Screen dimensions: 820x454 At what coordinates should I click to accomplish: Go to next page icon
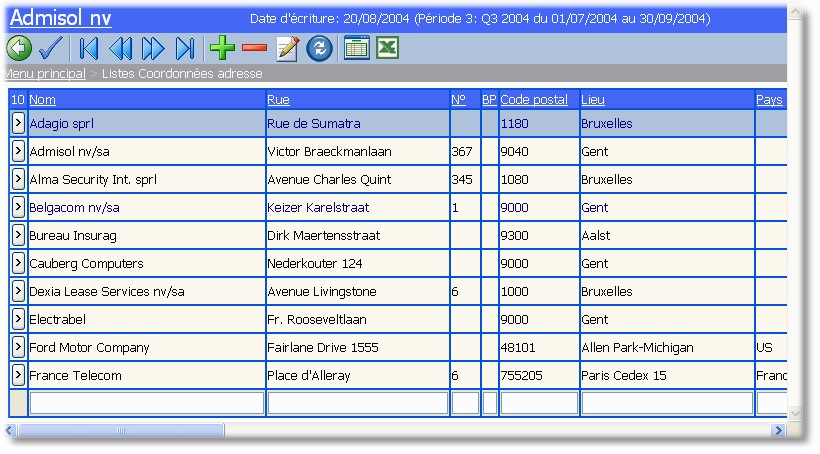coord(153,48)
